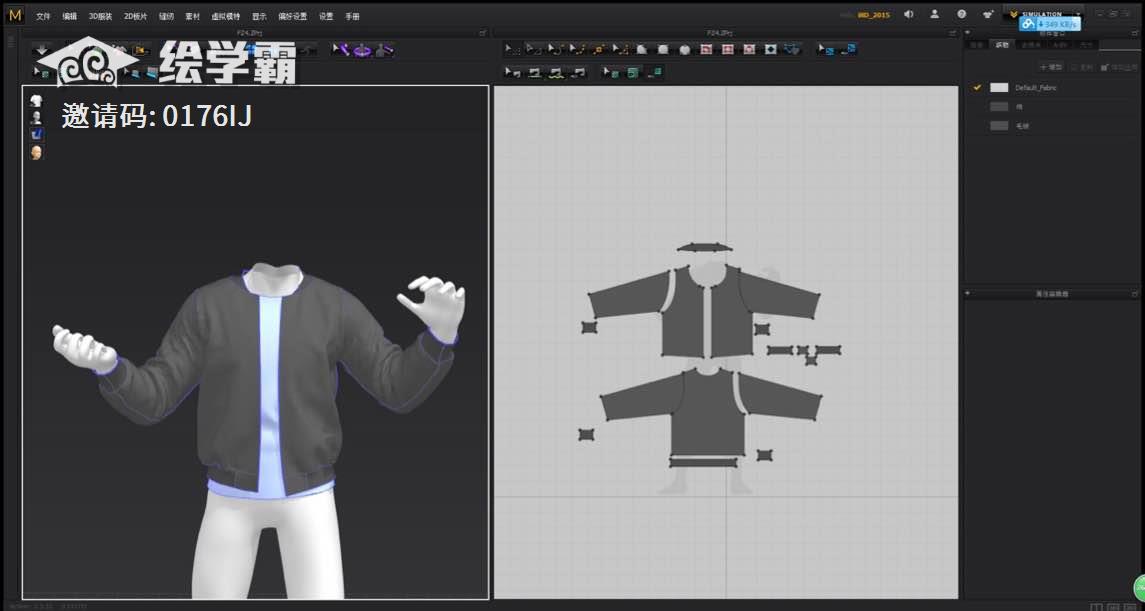
Task: Click the Simulate down-arrow icon in 3D toolbar
Action: [42, 50]
